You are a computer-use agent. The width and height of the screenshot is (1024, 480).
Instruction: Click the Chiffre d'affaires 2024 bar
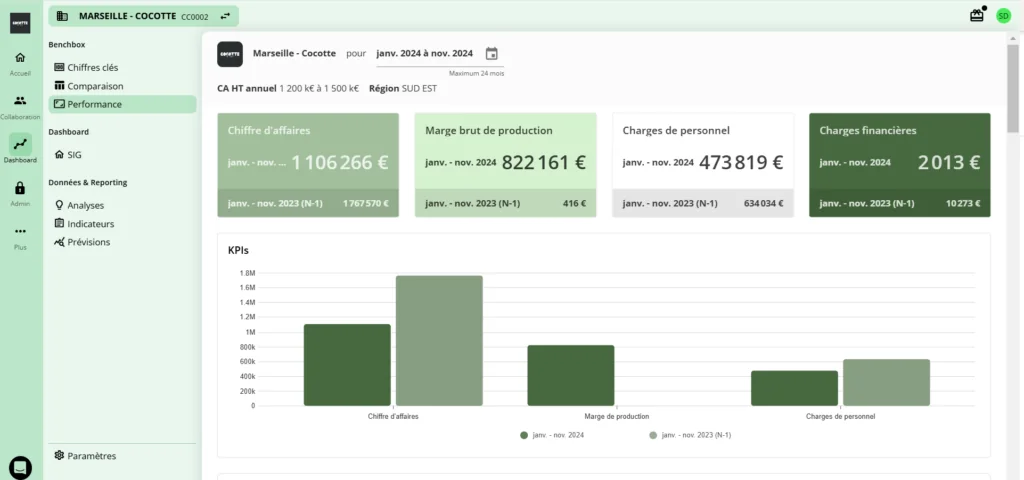[347, 365]
